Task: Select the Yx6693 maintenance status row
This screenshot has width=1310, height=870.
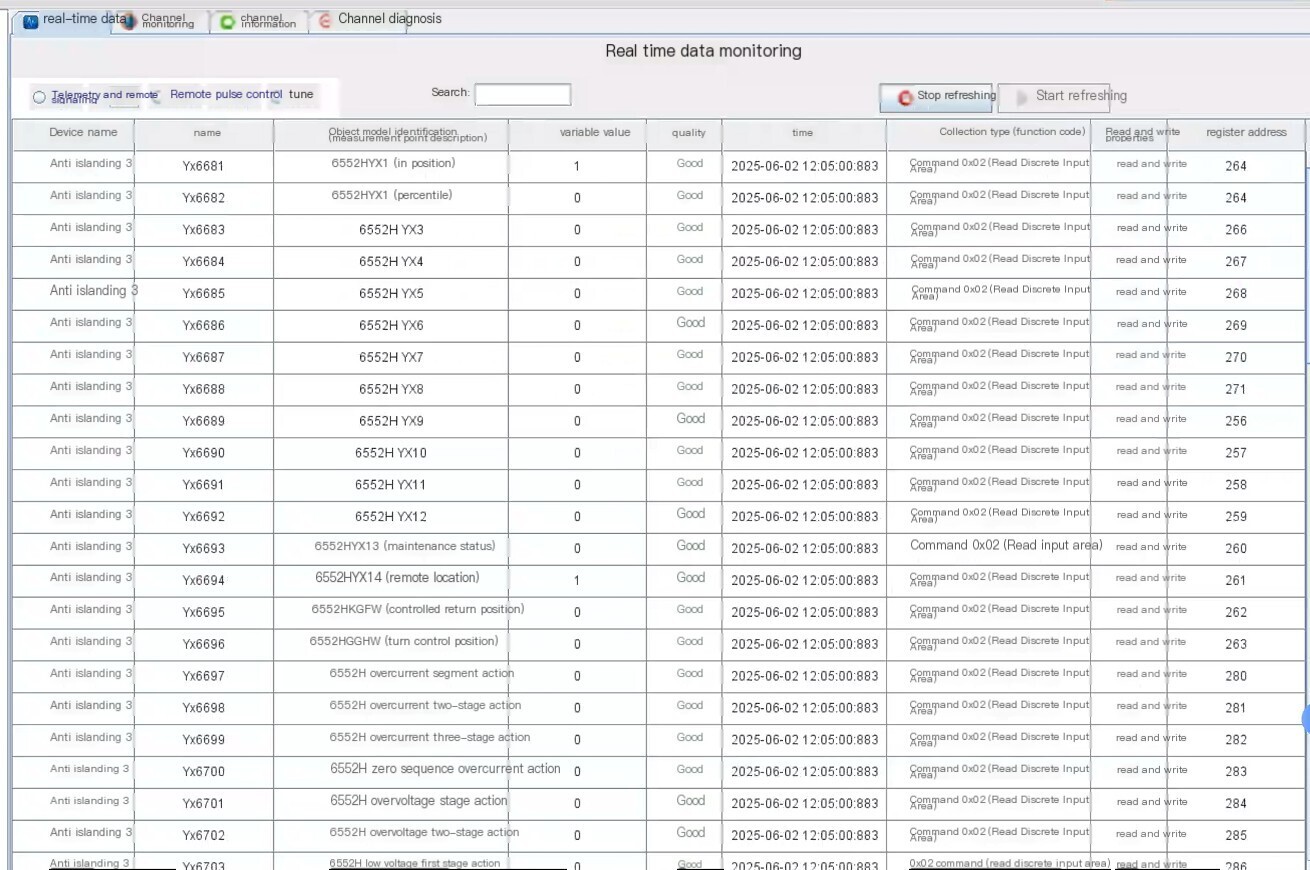Action: pyautogui.click(x=659, y=547)
